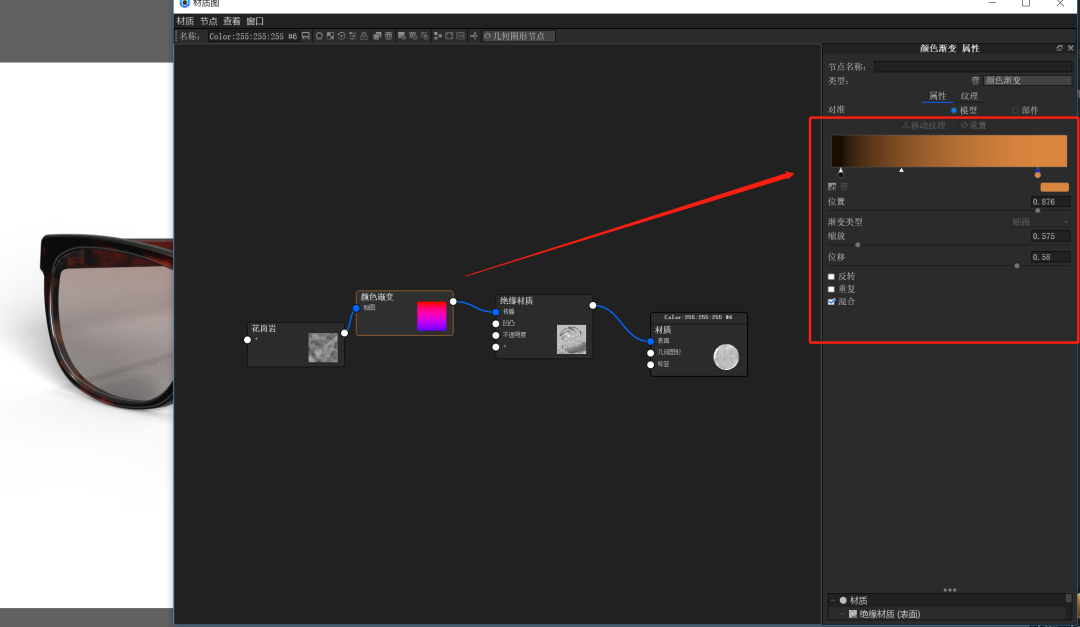Click the 几何图形节点 toolbar button
Viewport: 1080px width, 627px height.
pos(519,36)
